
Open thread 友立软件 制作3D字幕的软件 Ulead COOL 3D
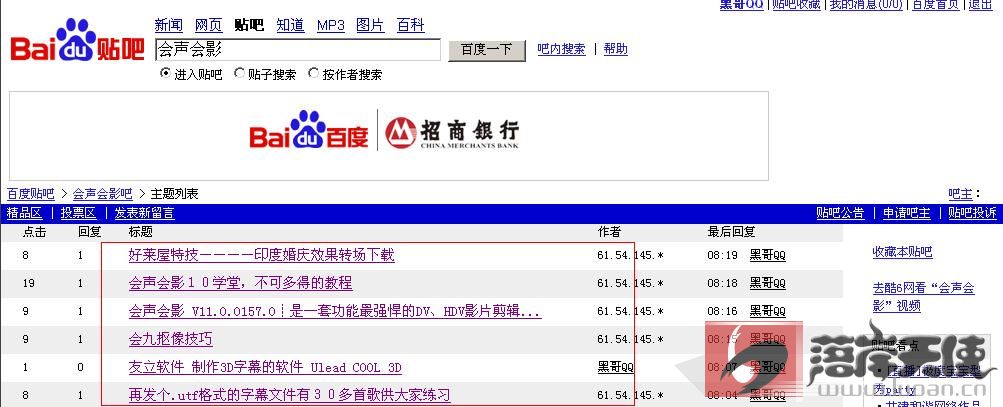click(x=265, y=367)
